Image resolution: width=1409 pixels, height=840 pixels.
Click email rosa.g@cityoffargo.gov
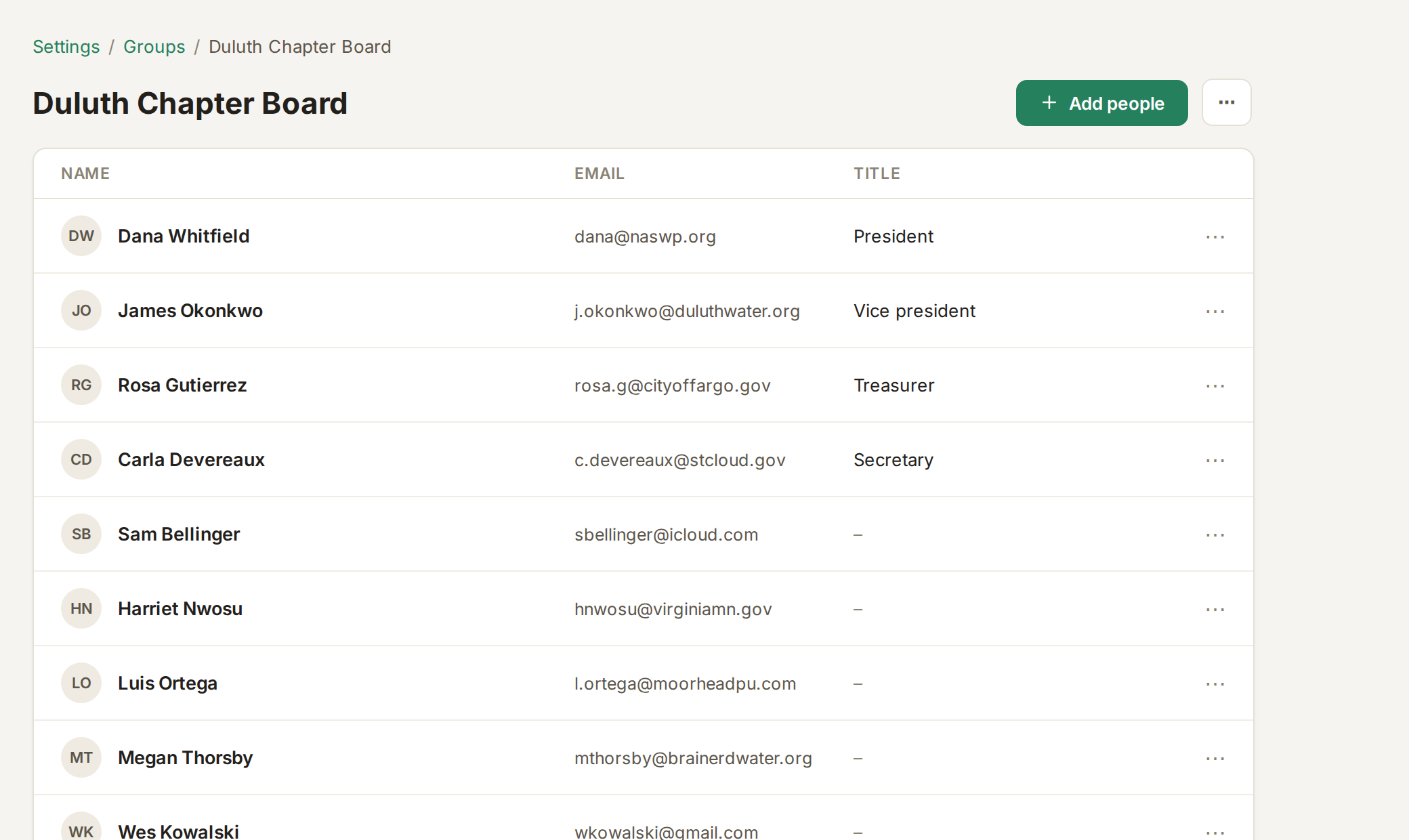pyautogui.click(x=673, y=385)
